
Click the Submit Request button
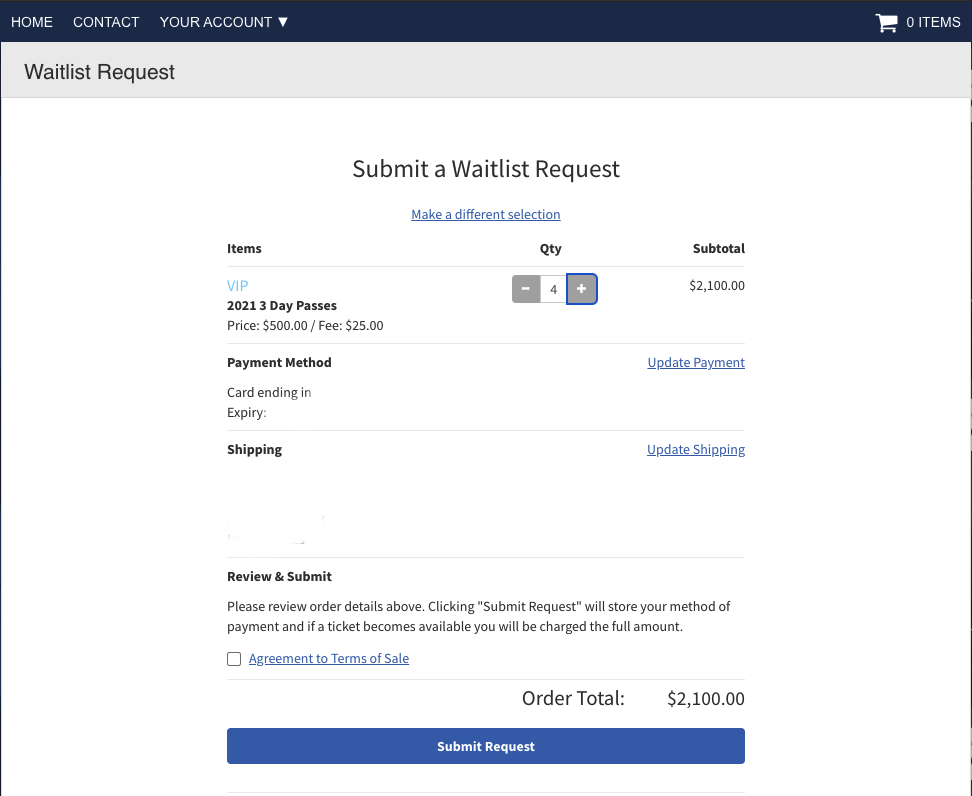click(x=485, y=746)
